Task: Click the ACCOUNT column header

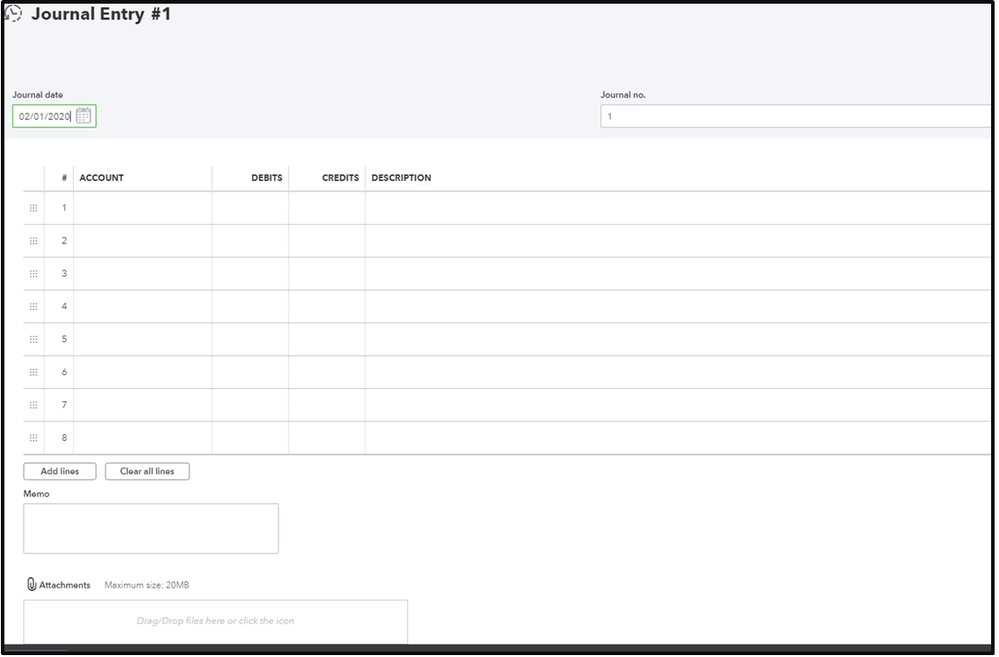Action: (x=101, y=178)
